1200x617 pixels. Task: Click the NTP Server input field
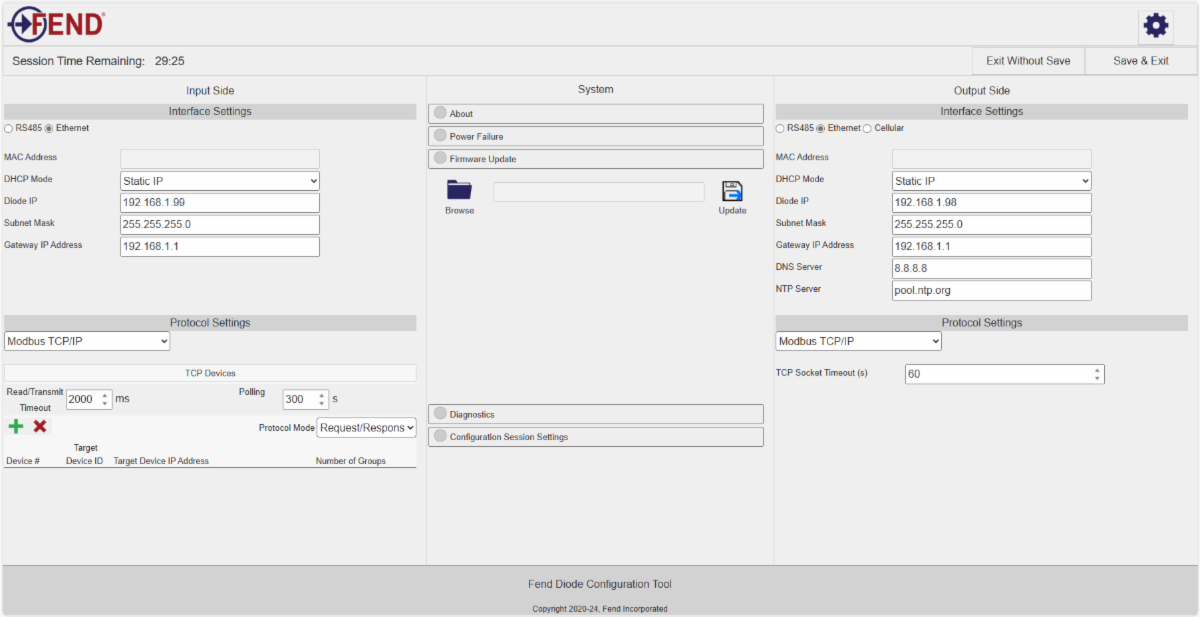point(991,290)
